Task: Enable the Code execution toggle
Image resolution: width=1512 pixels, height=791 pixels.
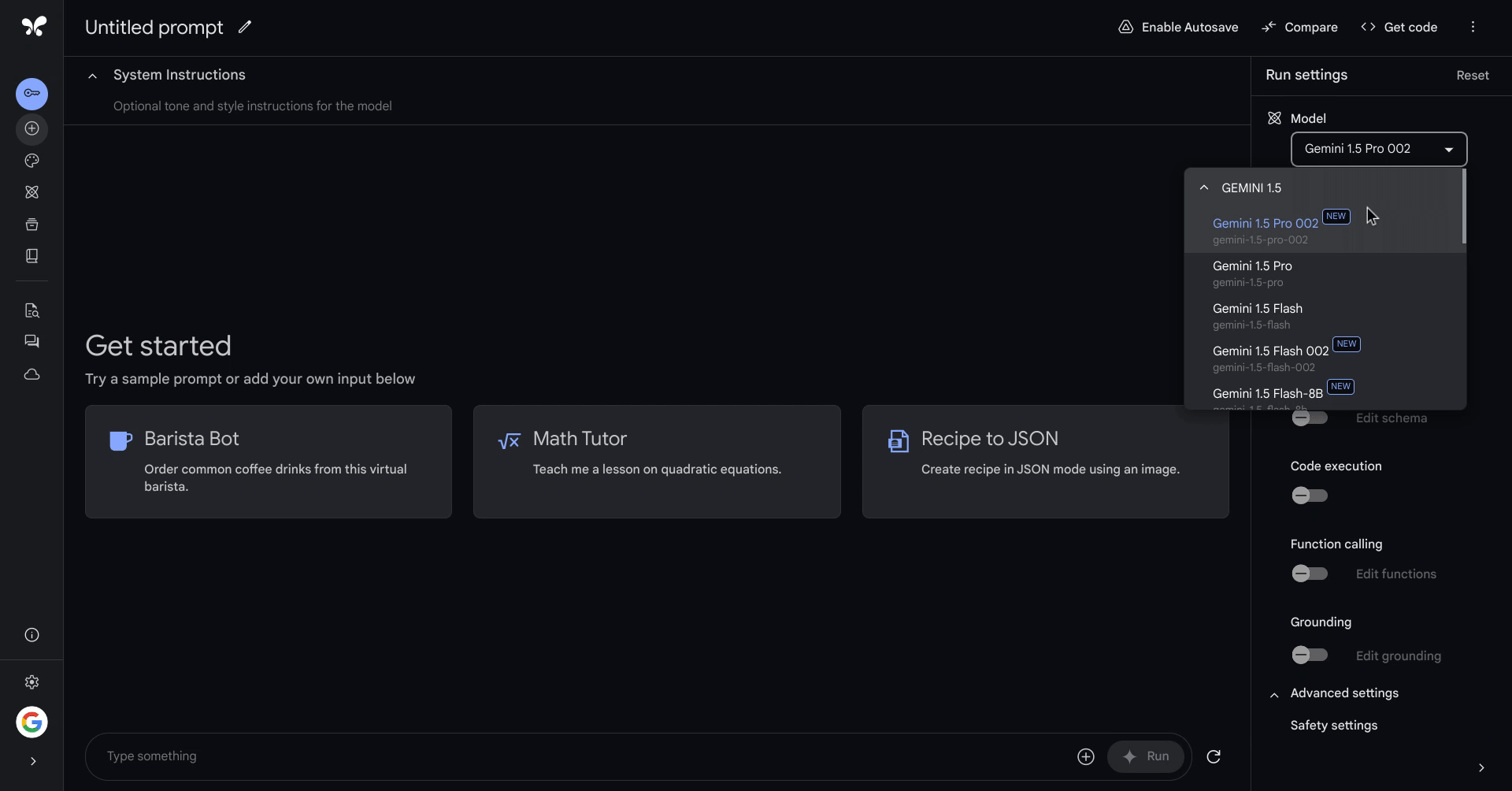Action: click(x=1309, y=496)
